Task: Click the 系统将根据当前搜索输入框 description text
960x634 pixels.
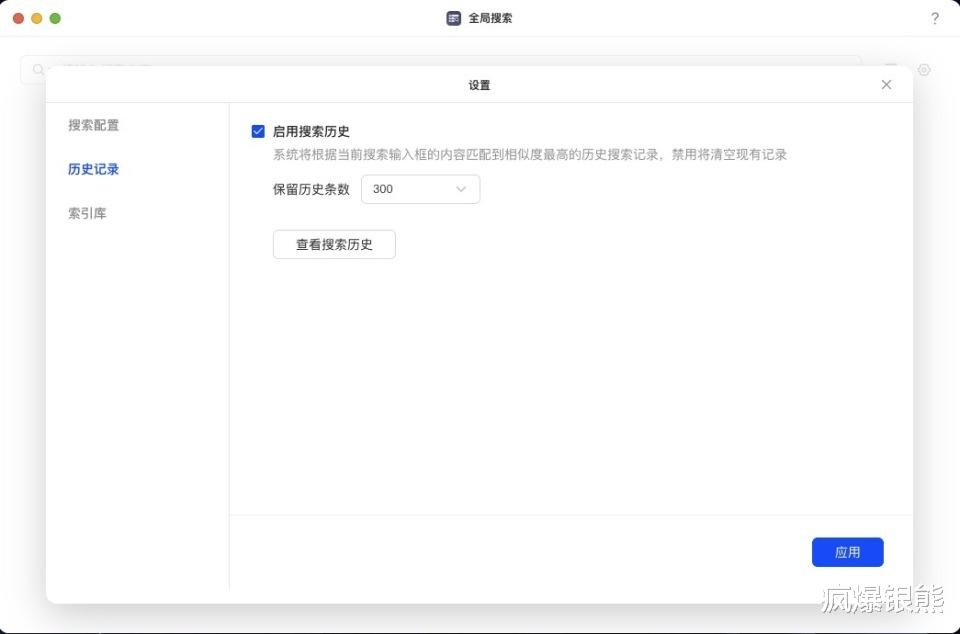Action: coord(530,155)
